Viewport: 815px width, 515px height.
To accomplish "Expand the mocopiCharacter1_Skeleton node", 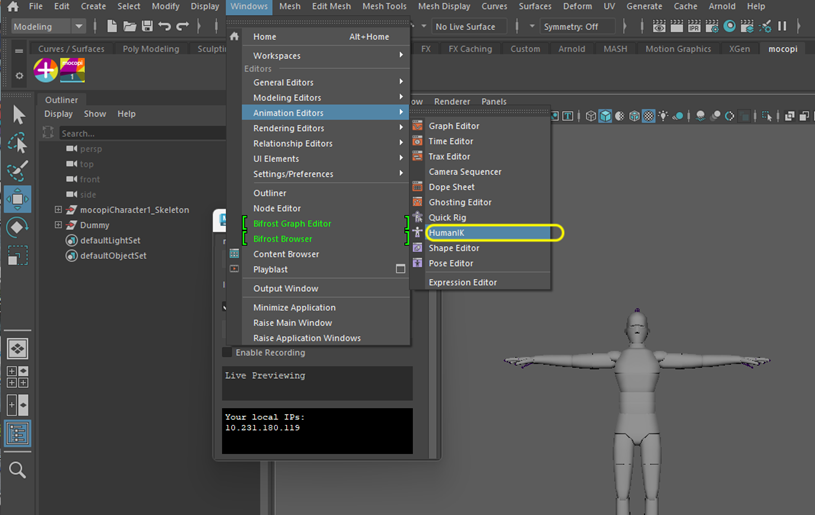I will (x=58, y=210).
